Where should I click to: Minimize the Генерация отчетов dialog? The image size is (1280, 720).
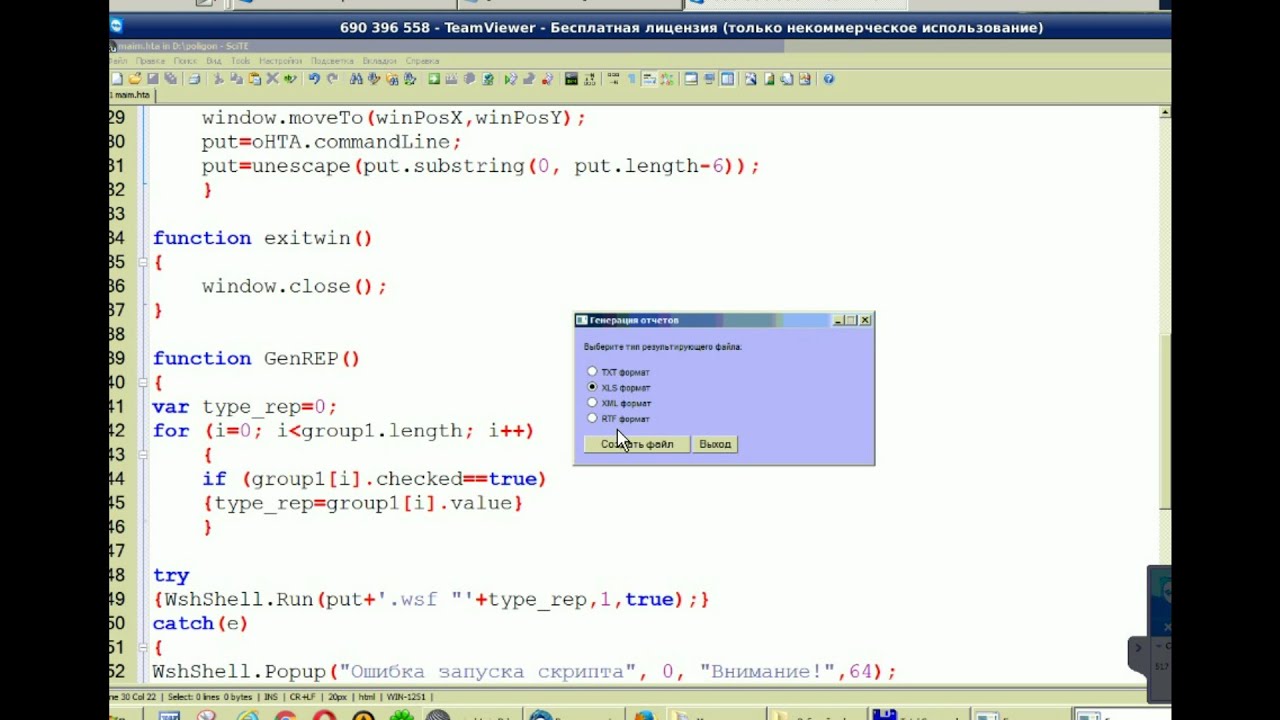point(838,320)
